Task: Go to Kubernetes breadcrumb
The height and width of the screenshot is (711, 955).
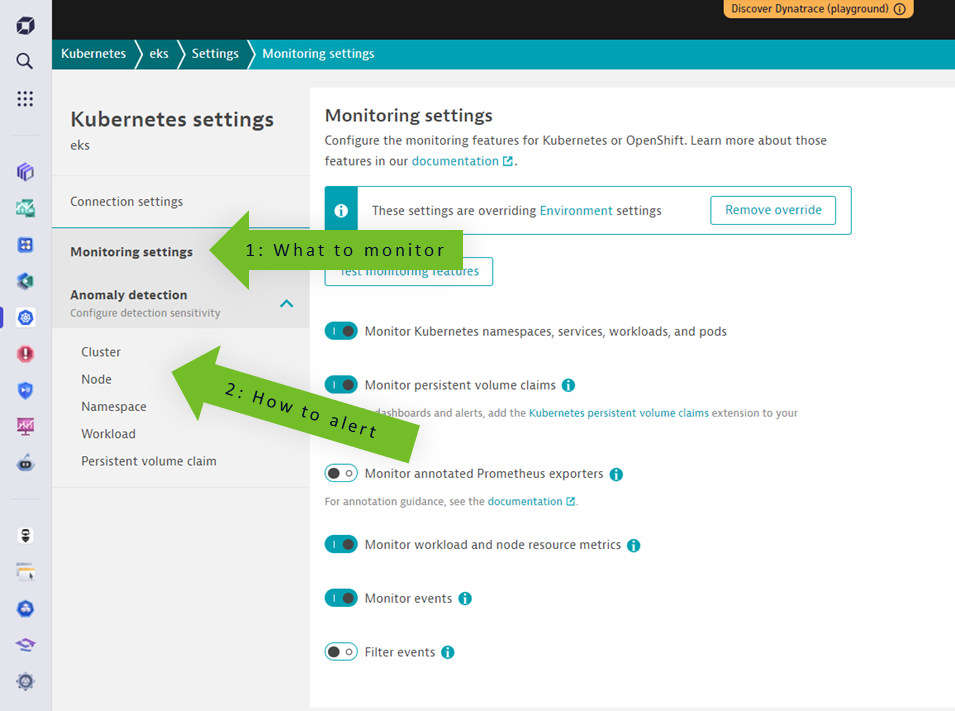Action: pyautogui.click(x=93, y=54)
